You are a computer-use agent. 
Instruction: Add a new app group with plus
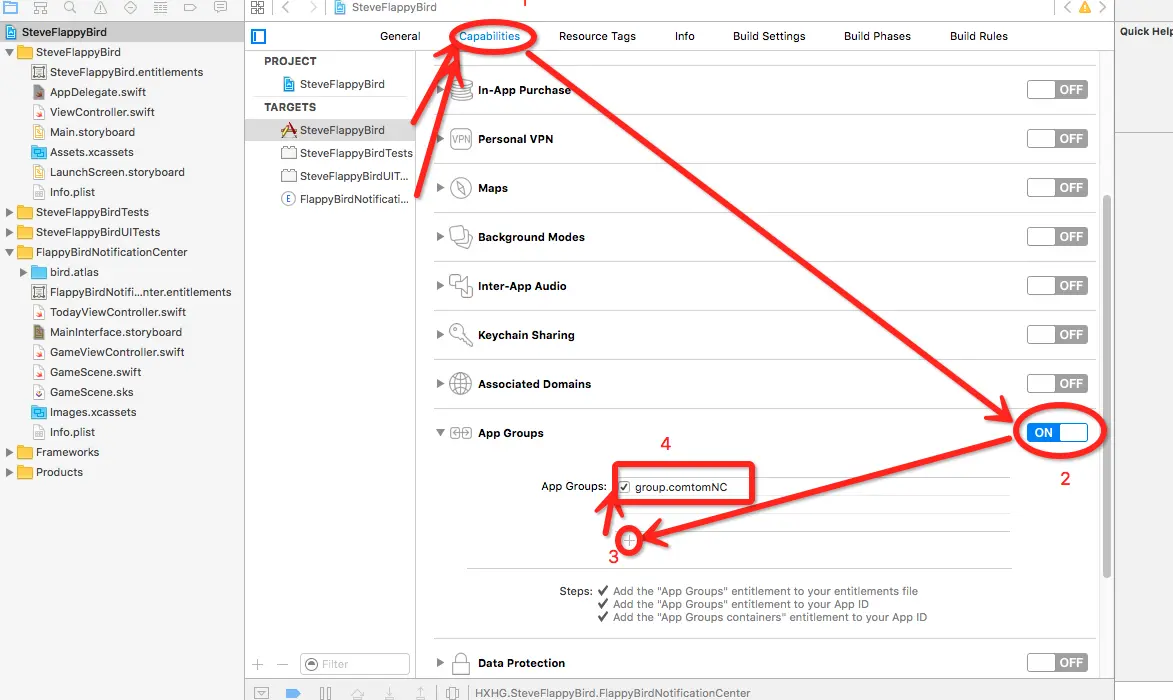pyautogui.click(x=629, y=540)
